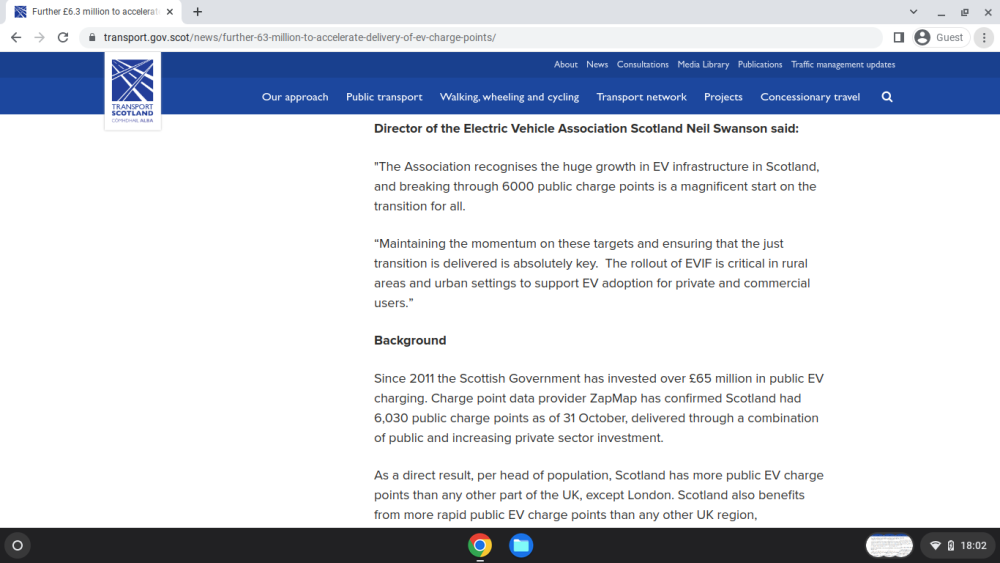1000x563 pixels.
Task: Open the Media Library link
Action: (x=703, y=64)
